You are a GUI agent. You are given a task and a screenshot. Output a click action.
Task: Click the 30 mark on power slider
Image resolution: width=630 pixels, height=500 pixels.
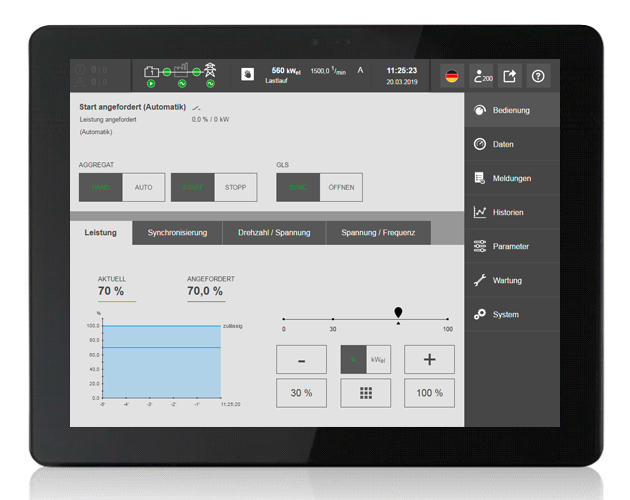pyautogui.click(x=333, y=319)
